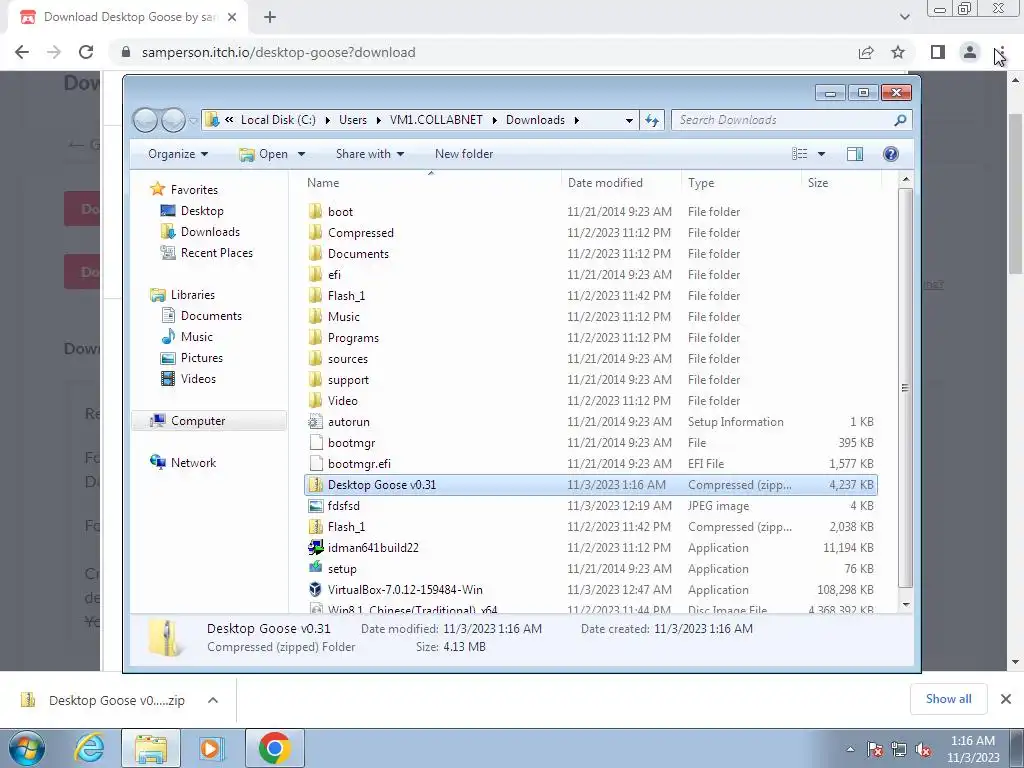
Task: Sort by Name column header
Action: coord(431,183)
